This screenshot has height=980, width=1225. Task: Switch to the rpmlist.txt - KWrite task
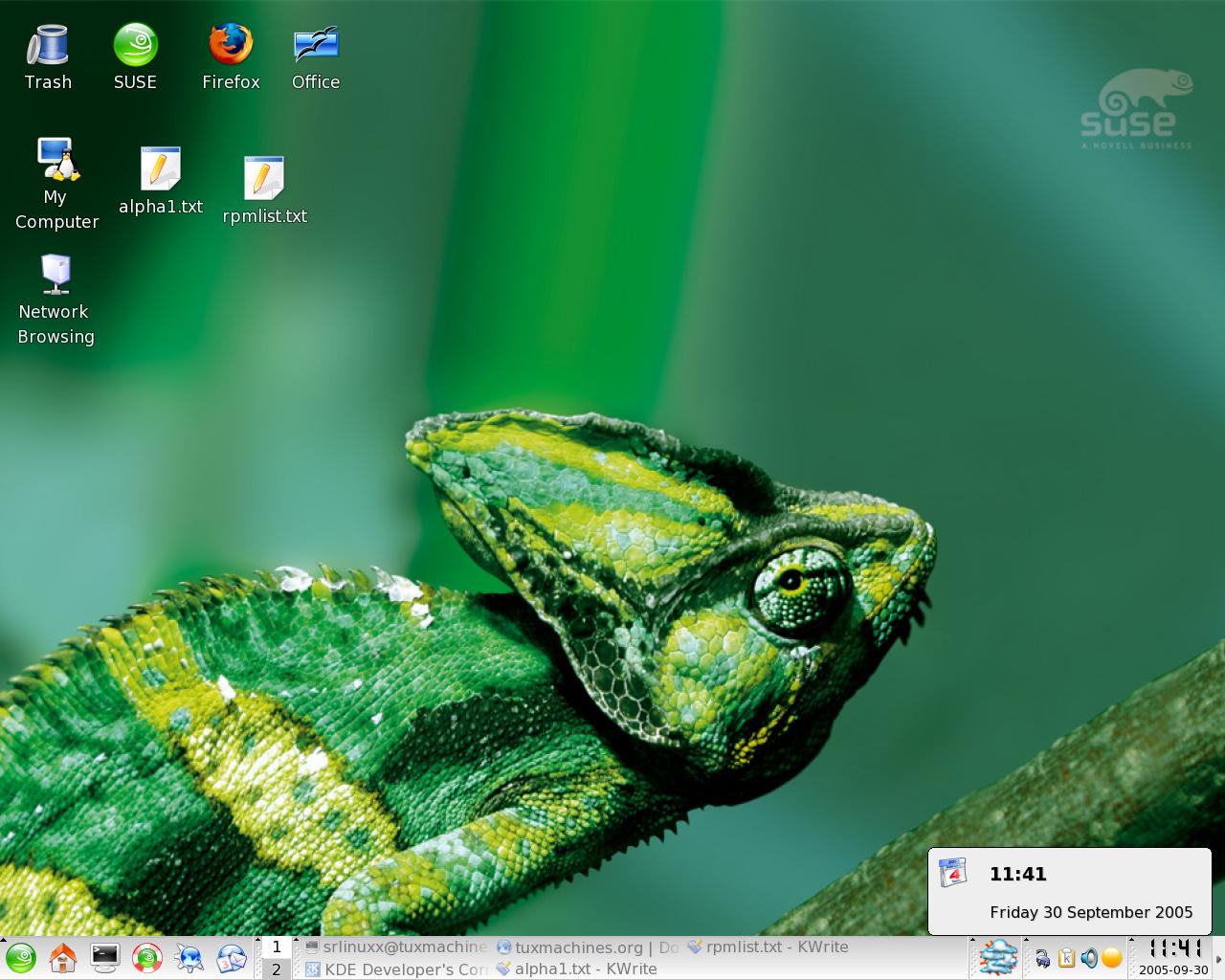[768, 947]
